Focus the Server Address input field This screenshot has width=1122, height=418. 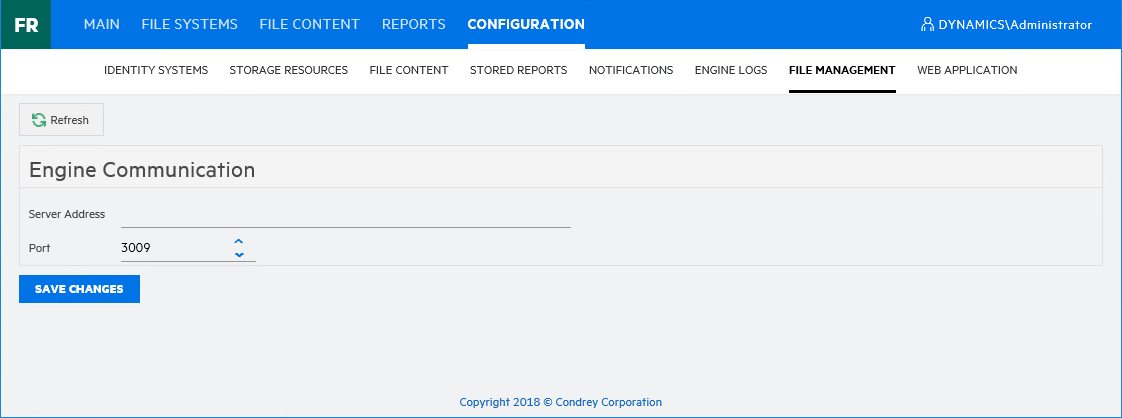345,215
